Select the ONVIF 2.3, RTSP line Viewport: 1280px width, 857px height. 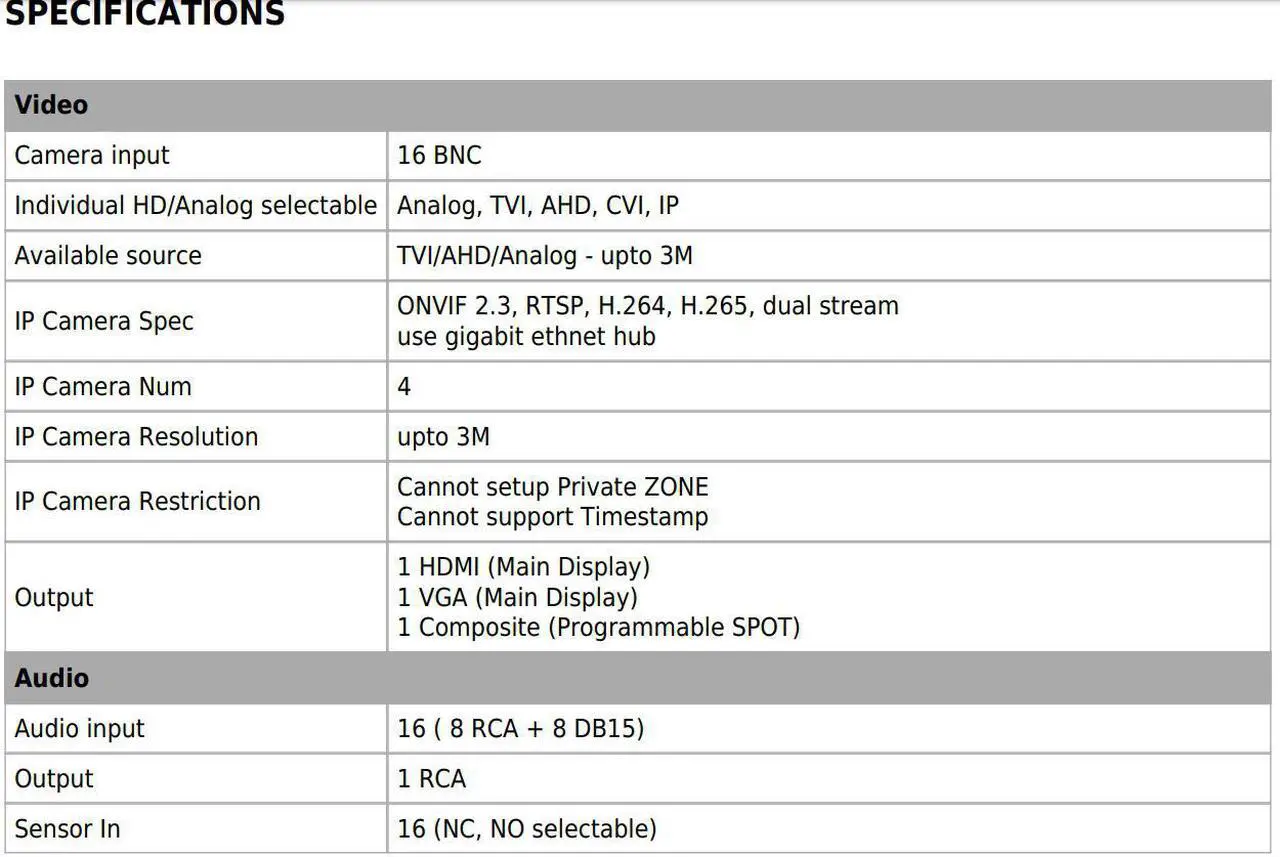pyautogui.click(x=648, y=306)
